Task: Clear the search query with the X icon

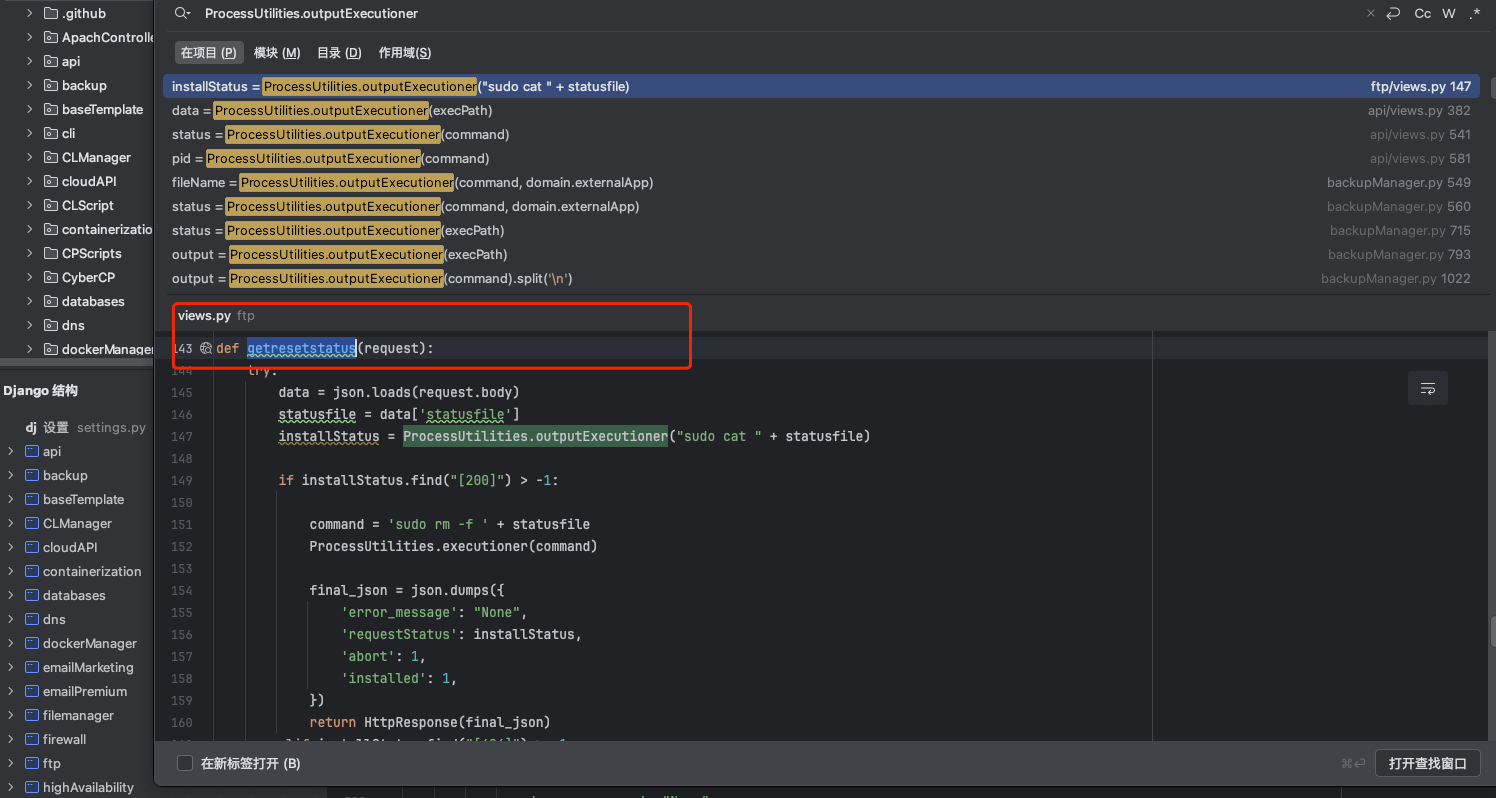Action: click(1369, 13)
